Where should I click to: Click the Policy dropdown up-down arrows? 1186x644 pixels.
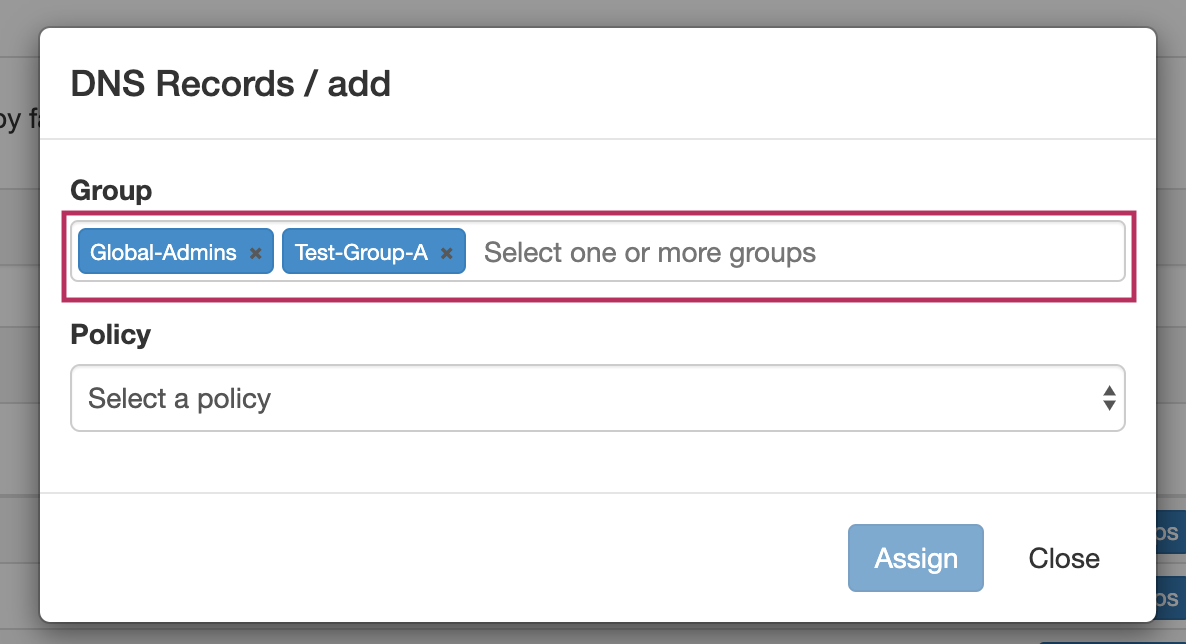tap(1108, 398)
